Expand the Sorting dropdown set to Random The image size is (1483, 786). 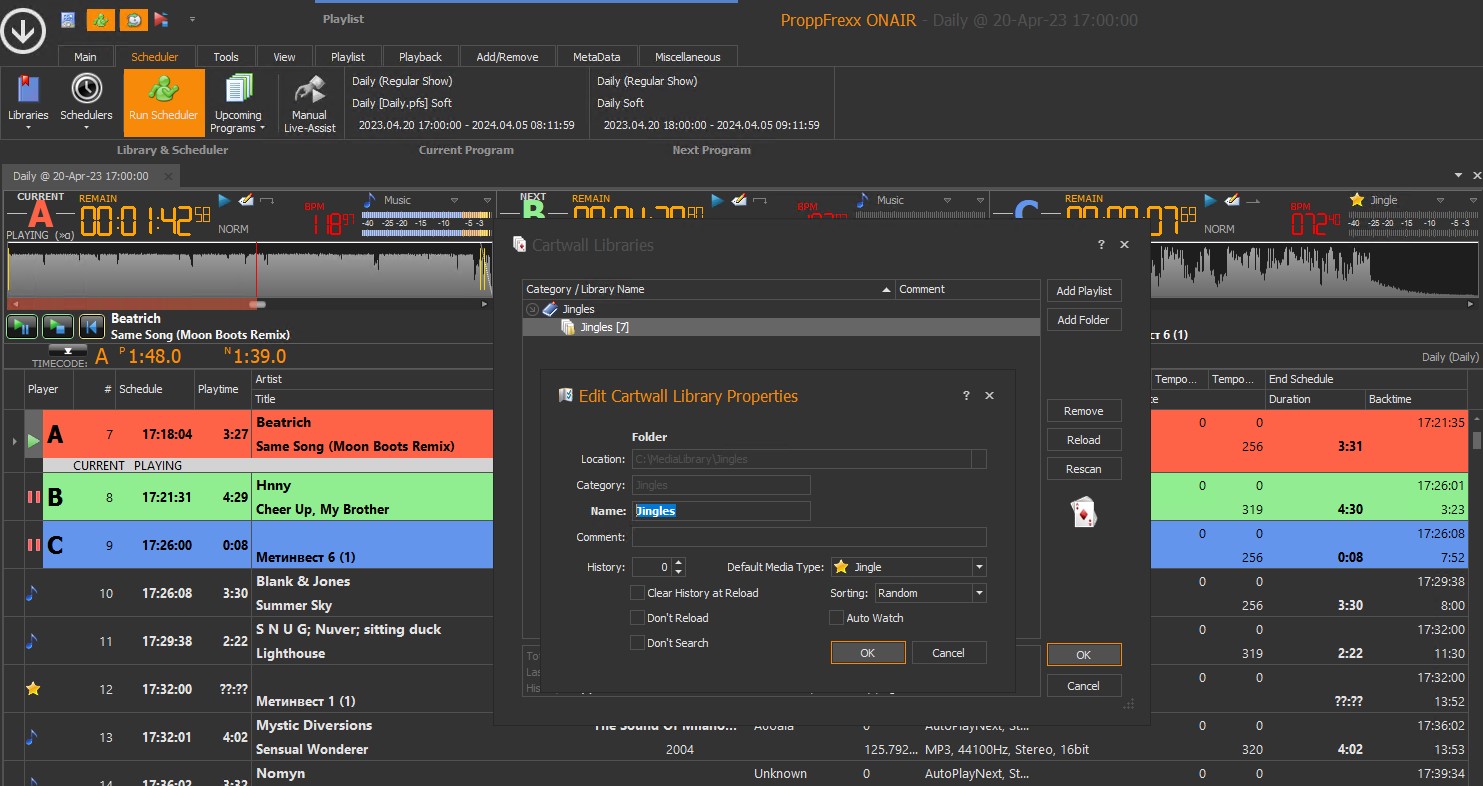(x=978, y=593)
